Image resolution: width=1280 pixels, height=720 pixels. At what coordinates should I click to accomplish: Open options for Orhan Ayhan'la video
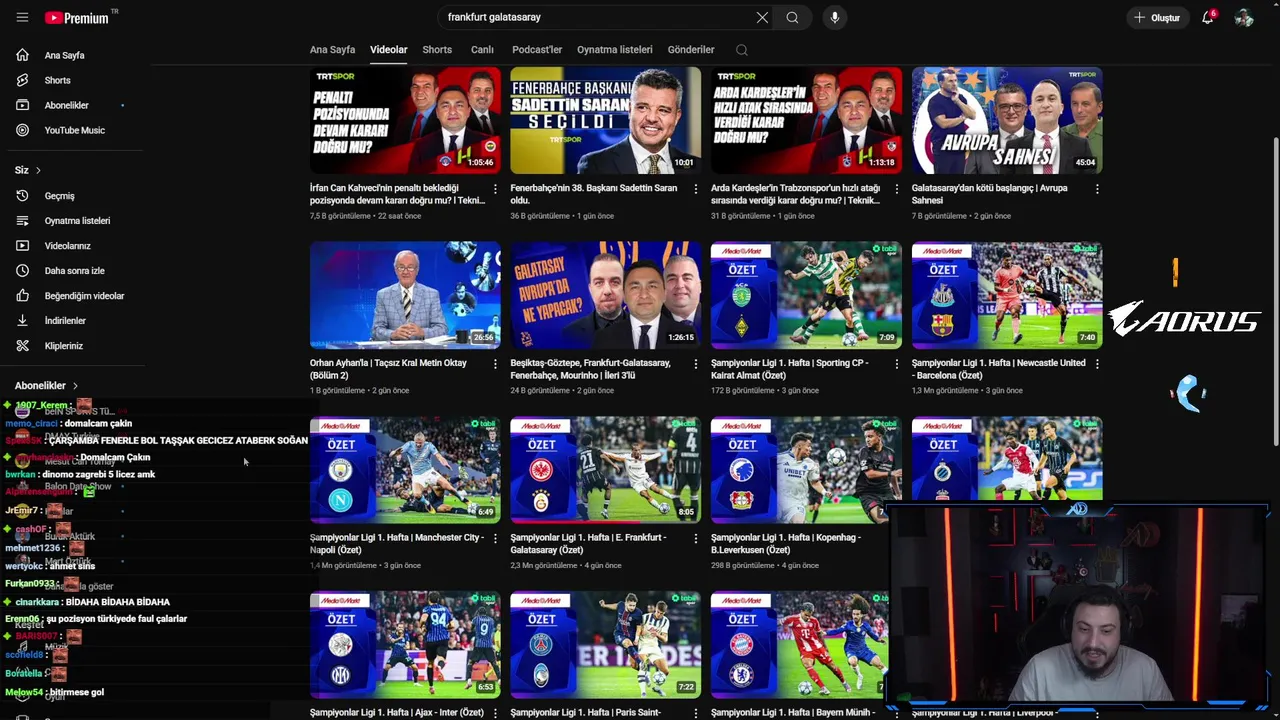point(495,364)
